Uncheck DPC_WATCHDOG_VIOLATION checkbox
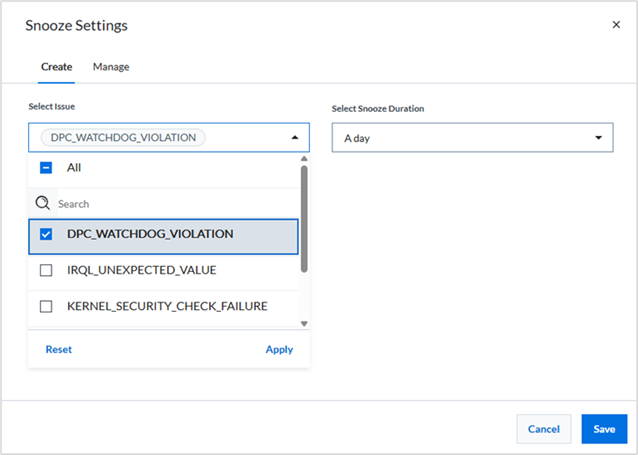Screen dimensions: 638x455 pos(46,234)
